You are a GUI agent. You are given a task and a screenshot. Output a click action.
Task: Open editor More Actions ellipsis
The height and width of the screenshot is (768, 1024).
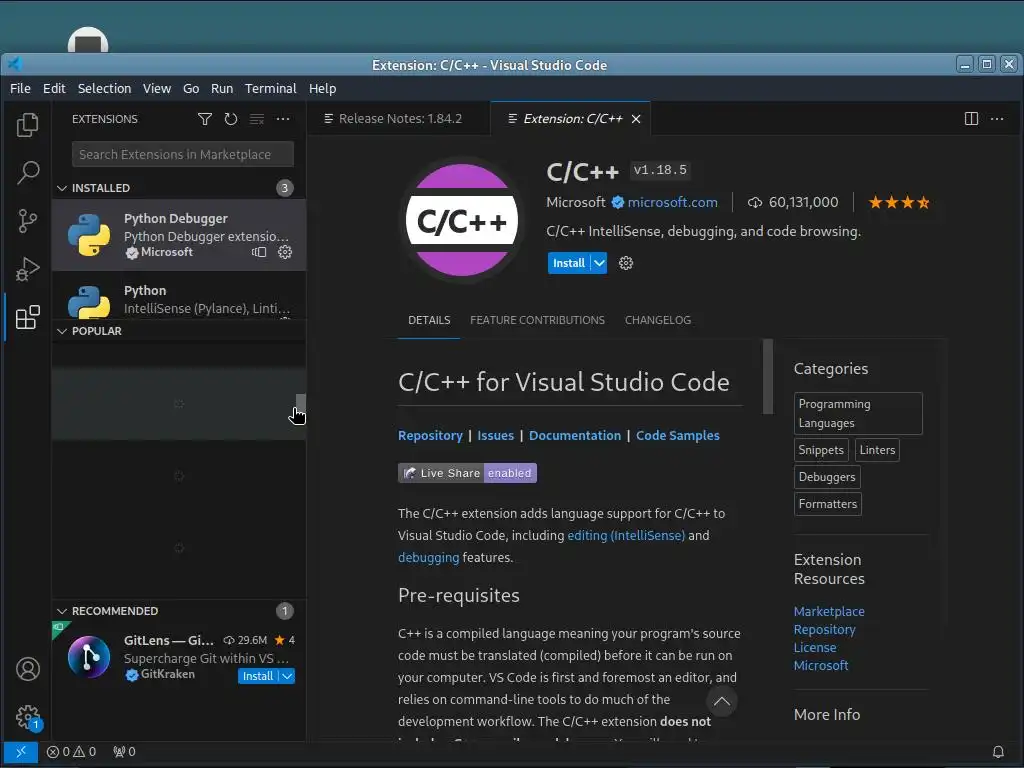(x=997, y=119)
